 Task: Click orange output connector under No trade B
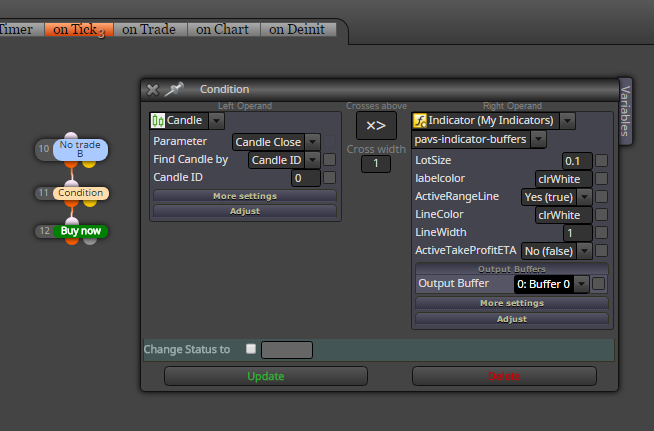click(71, 164)
